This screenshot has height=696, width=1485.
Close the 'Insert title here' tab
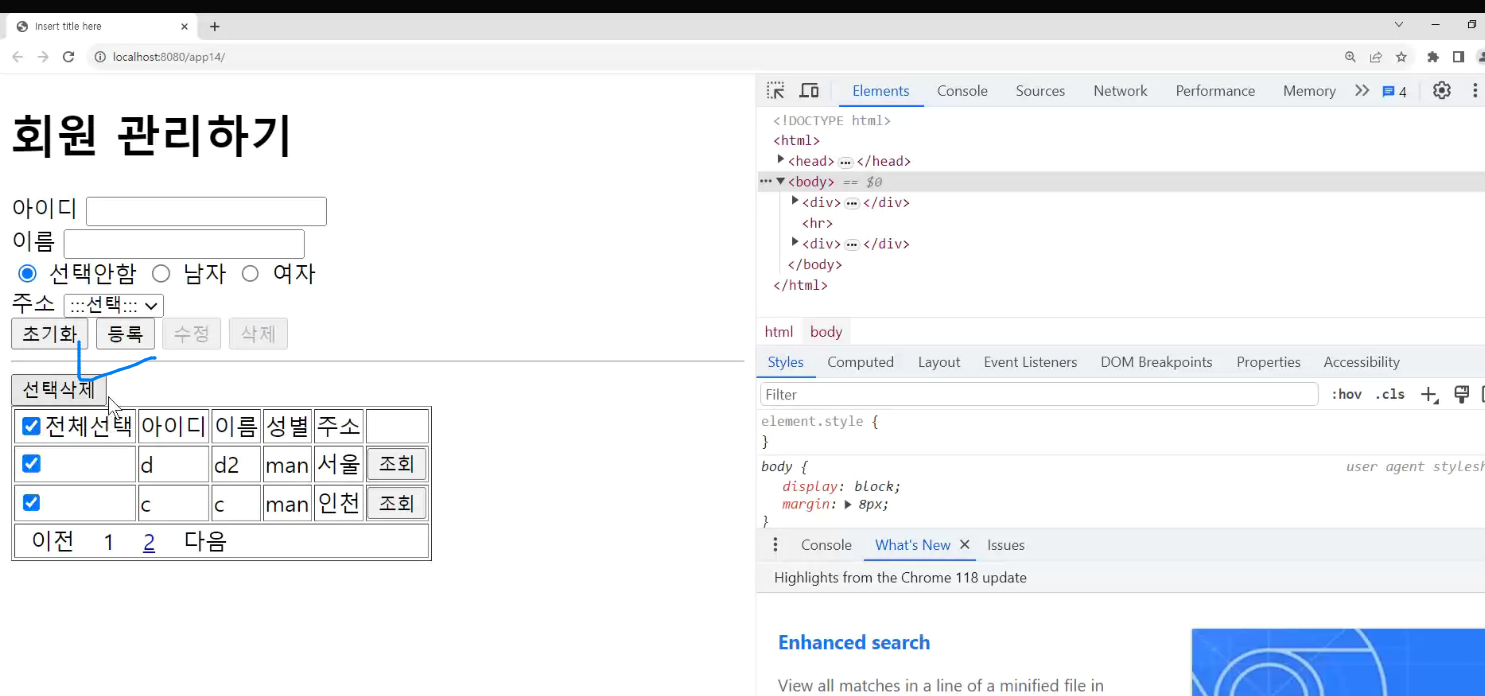tap(185, 26)
